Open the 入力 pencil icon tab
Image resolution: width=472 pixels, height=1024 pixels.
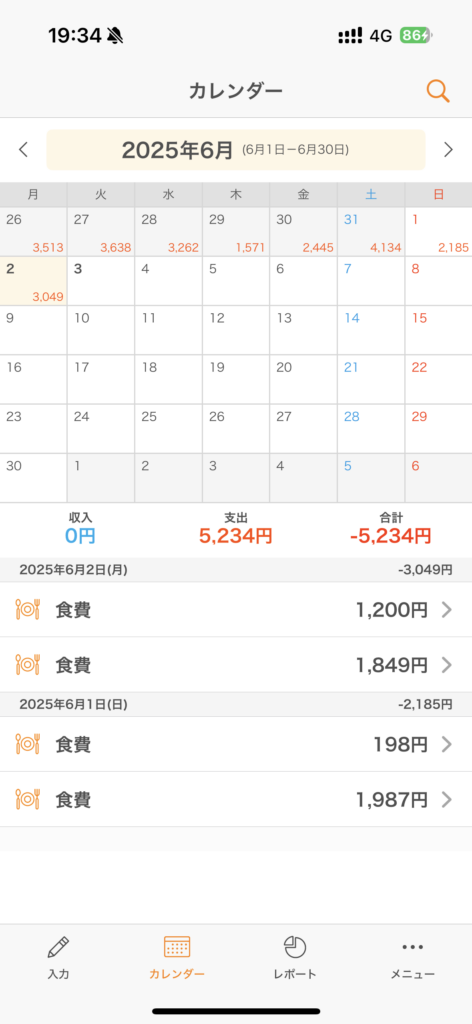(58, 947)
